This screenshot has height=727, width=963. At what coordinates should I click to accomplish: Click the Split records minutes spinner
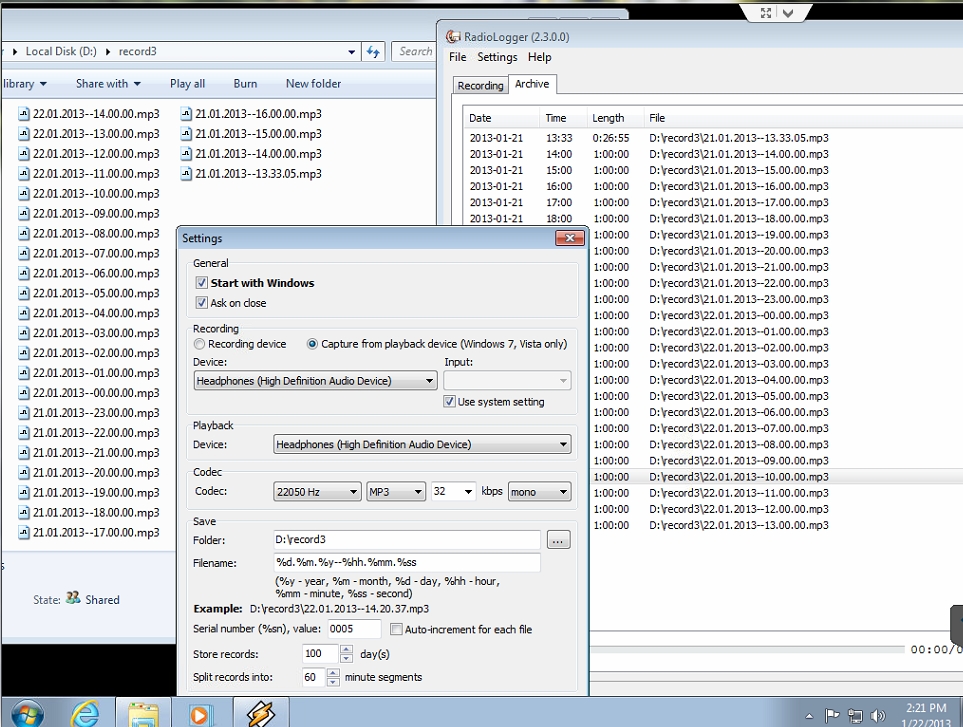333,677
